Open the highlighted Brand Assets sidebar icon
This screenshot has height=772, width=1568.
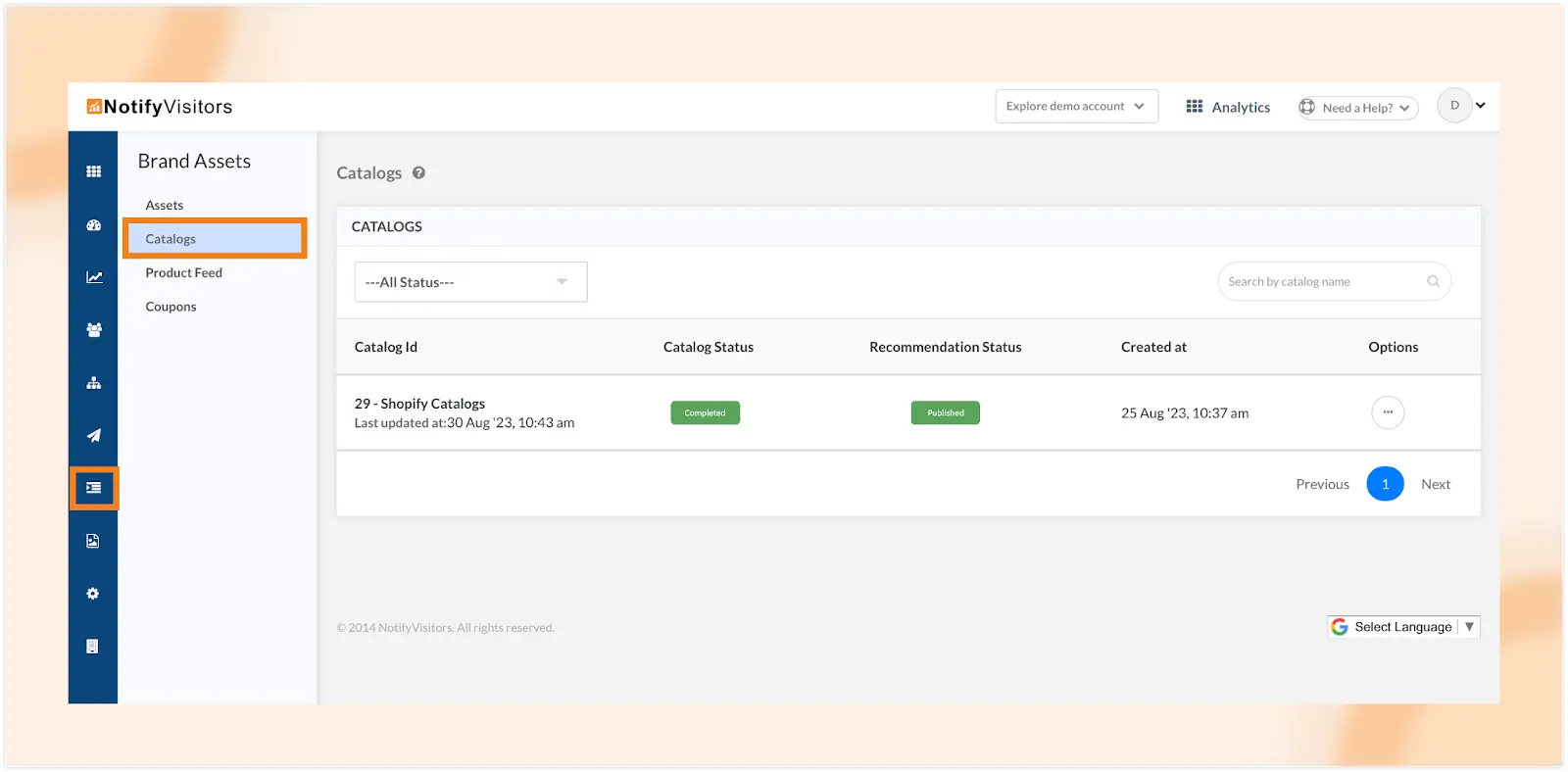pyautogui.click(x=93, y=488)
